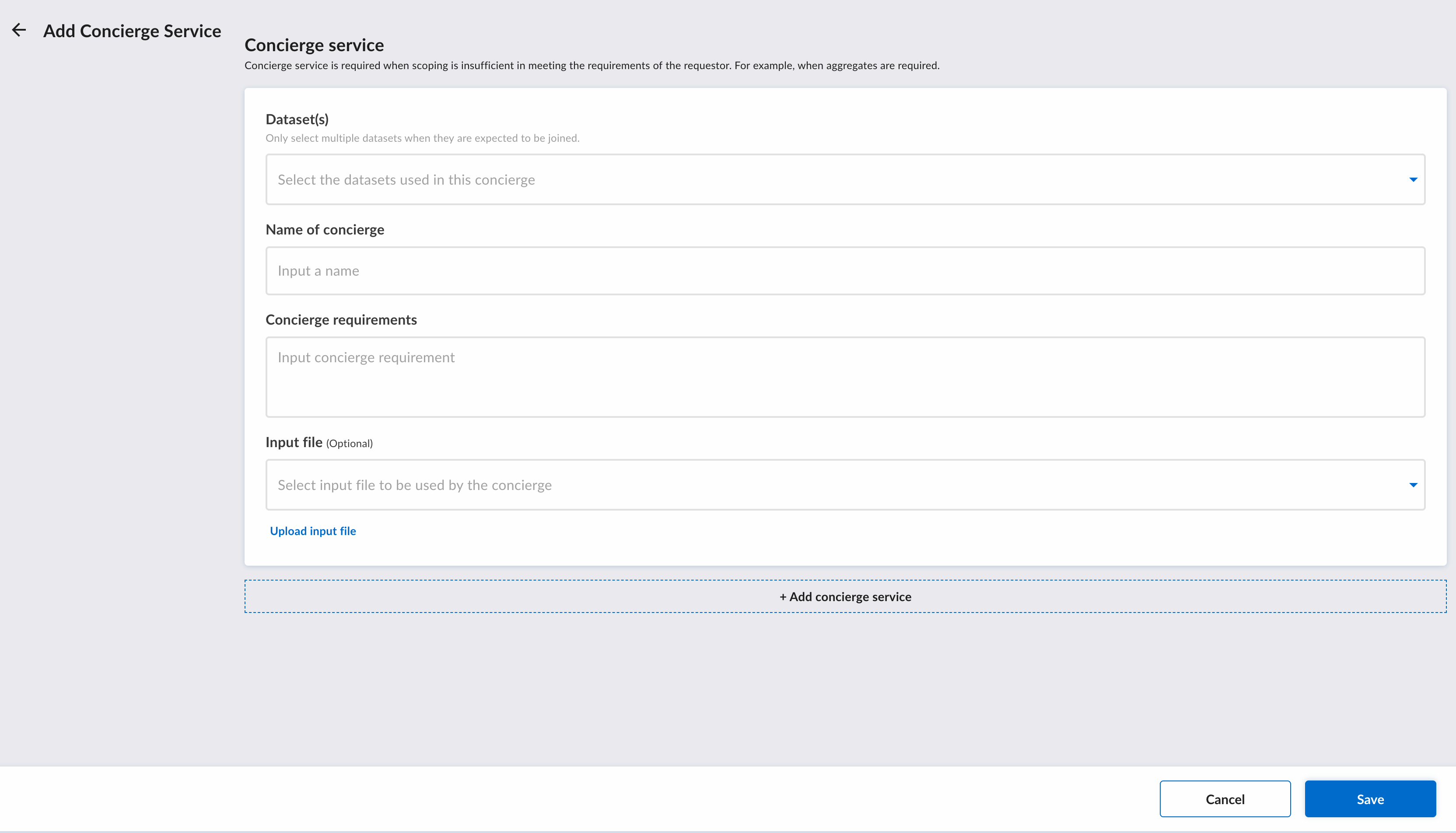This screenshot has height=833, width=1456.
Task: Click the '(Optional)' tag beside Input file
Action: (x=350, y=443)
